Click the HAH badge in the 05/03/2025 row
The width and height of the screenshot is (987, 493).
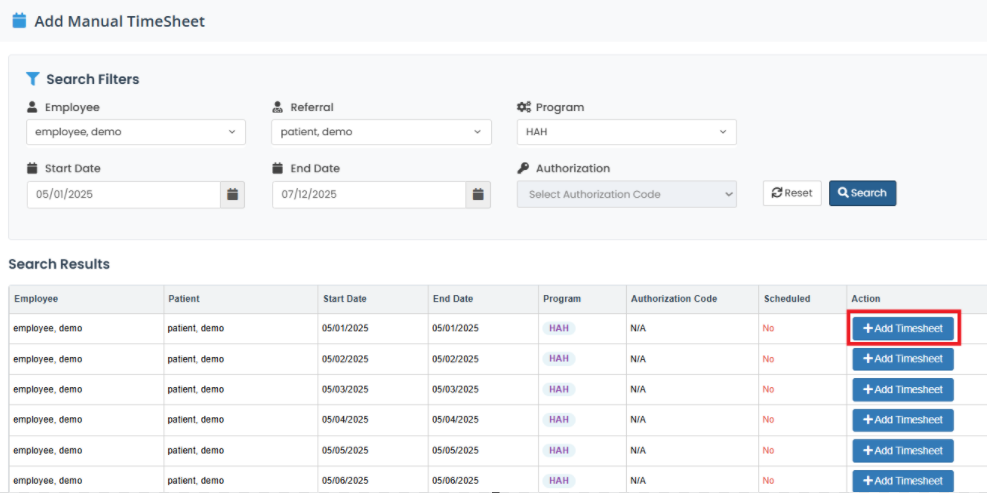tap(559, 390)
